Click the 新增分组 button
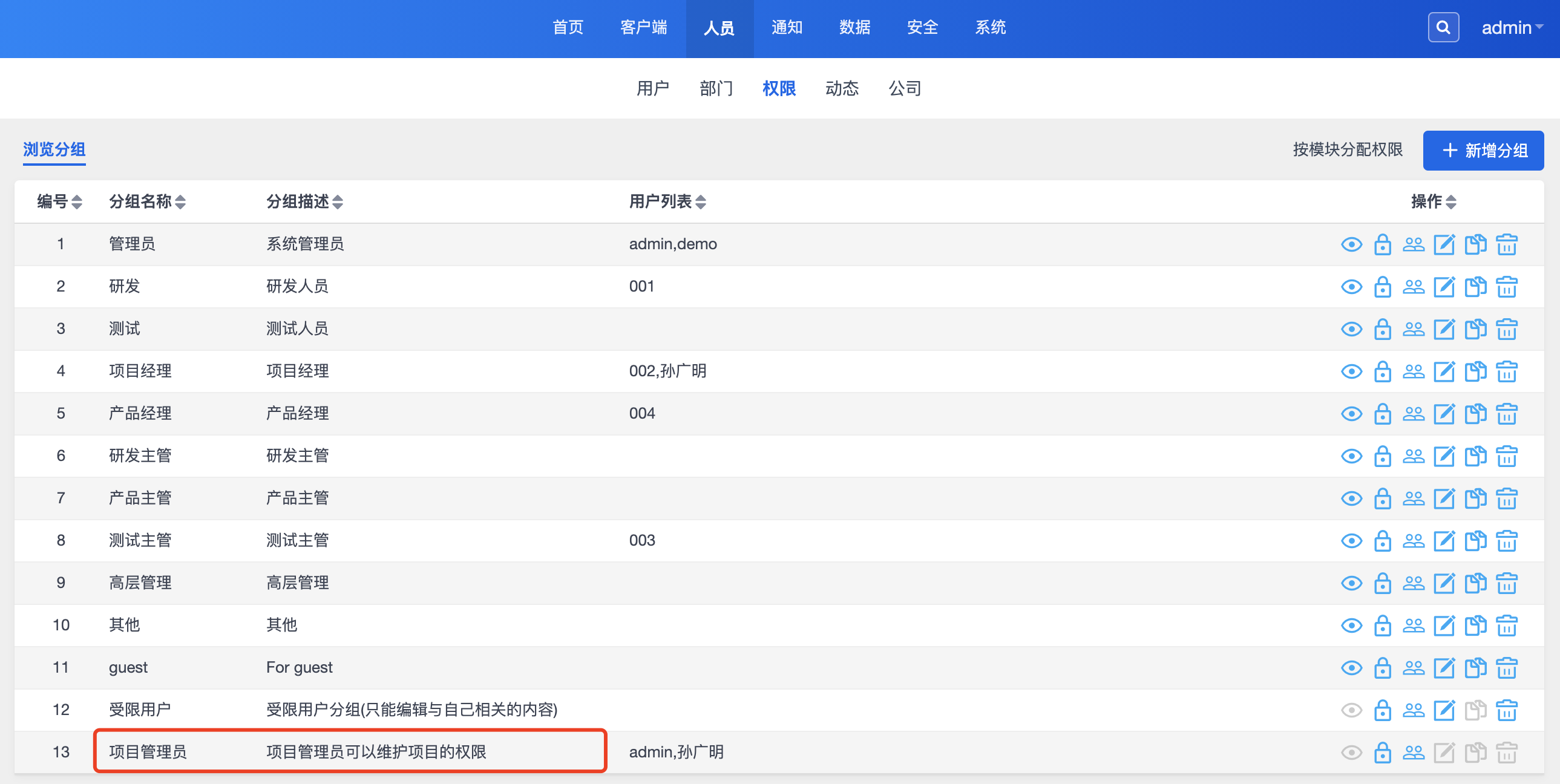Viewport: 1560px width, 784px height. click(x=1483, y=151)
